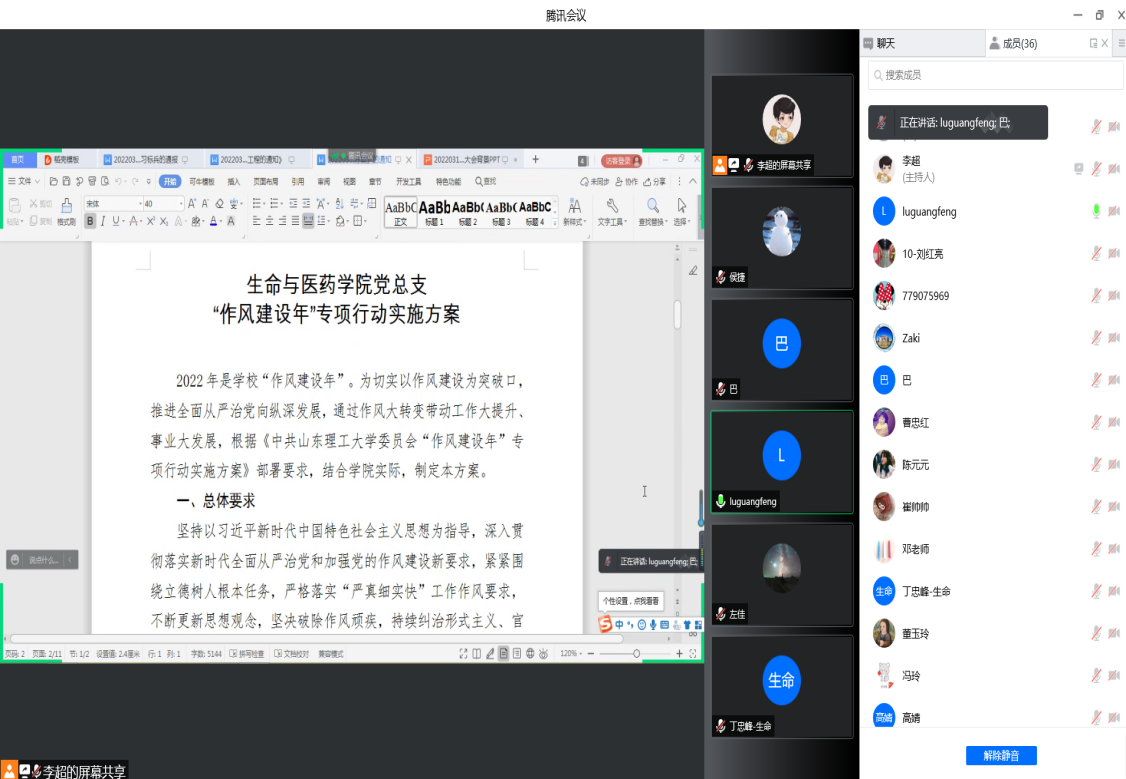Click the 解除静音 unmute button
Viewport: 1126px width, 779px height.
point(1000,755)
